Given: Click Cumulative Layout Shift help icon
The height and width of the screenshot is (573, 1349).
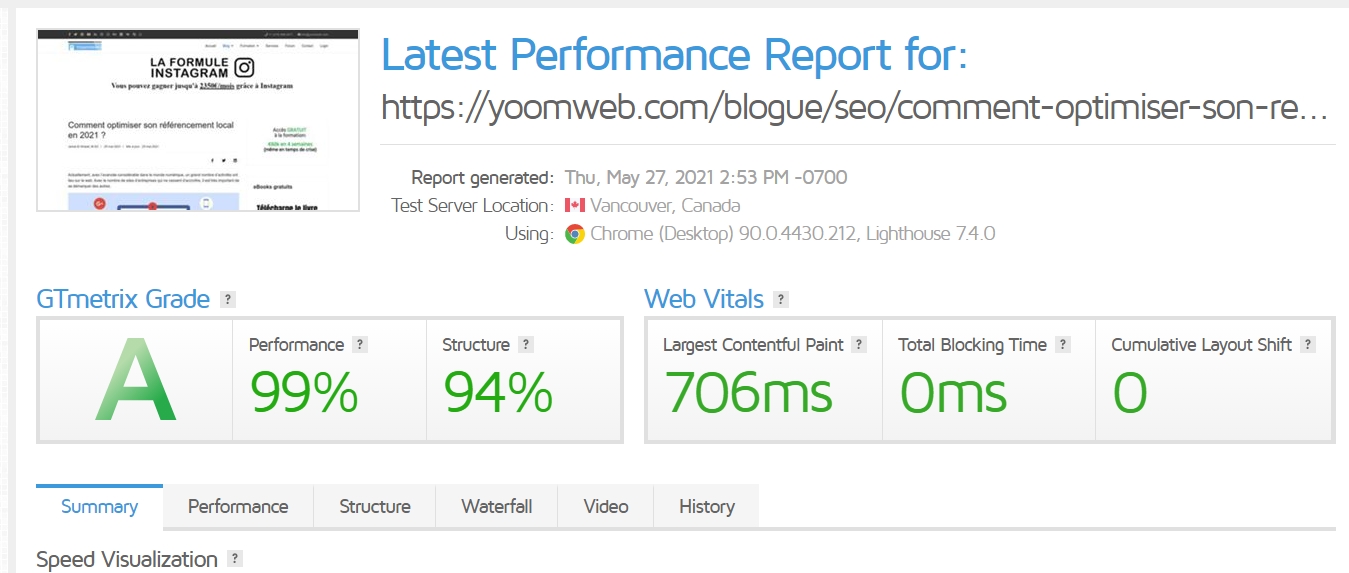Looking at the screenshot, I should click(x=1308, y=345).
